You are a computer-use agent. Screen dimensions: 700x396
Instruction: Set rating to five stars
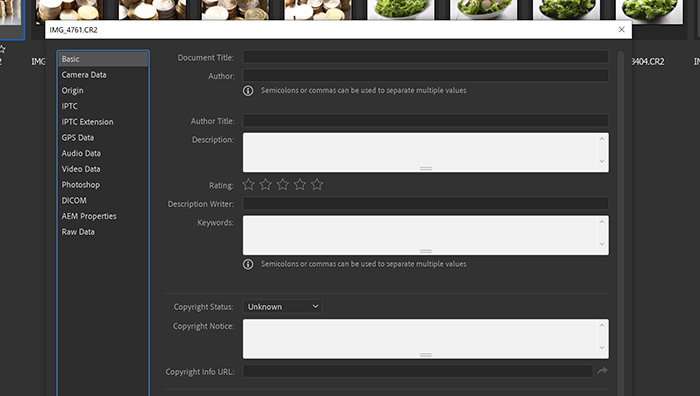click(317, 184)
